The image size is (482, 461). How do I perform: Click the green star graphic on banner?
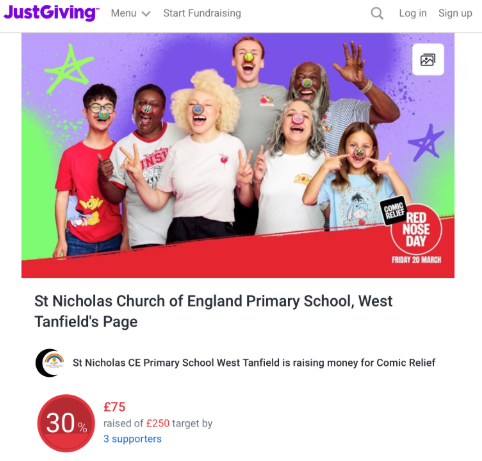(x=69, y=69)
